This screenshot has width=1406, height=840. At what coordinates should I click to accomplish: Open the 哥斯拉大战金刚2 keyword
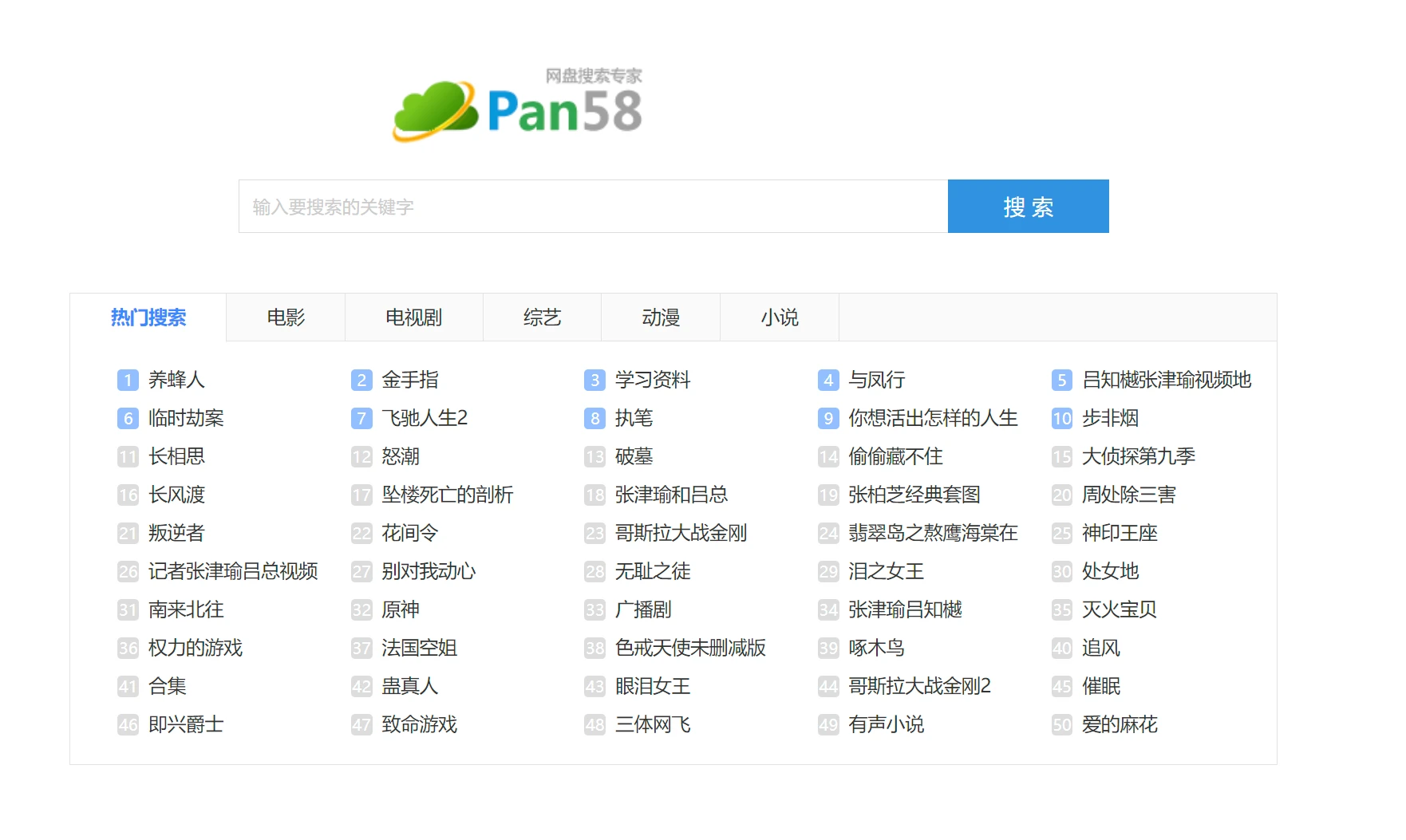[919, 686]
